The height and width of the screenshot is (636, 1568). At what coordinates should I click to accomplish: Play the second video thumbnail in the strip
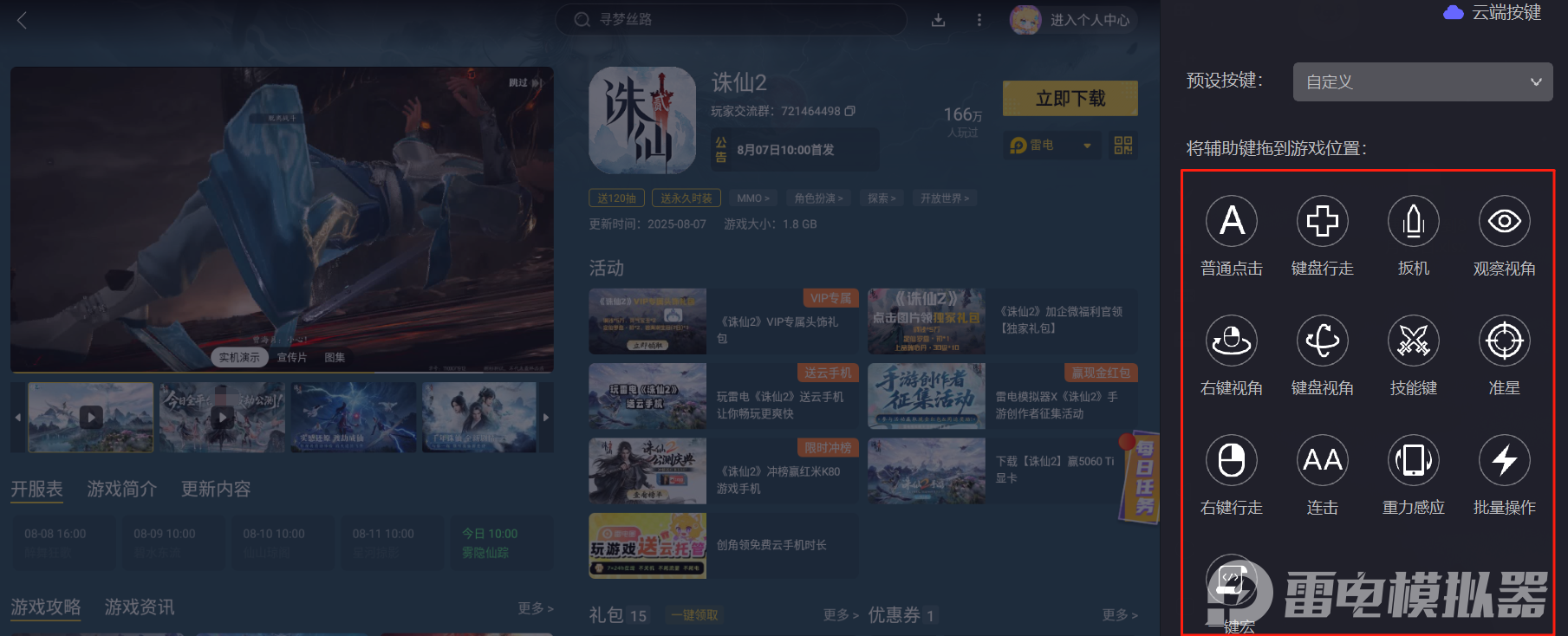tap(222, 418)
